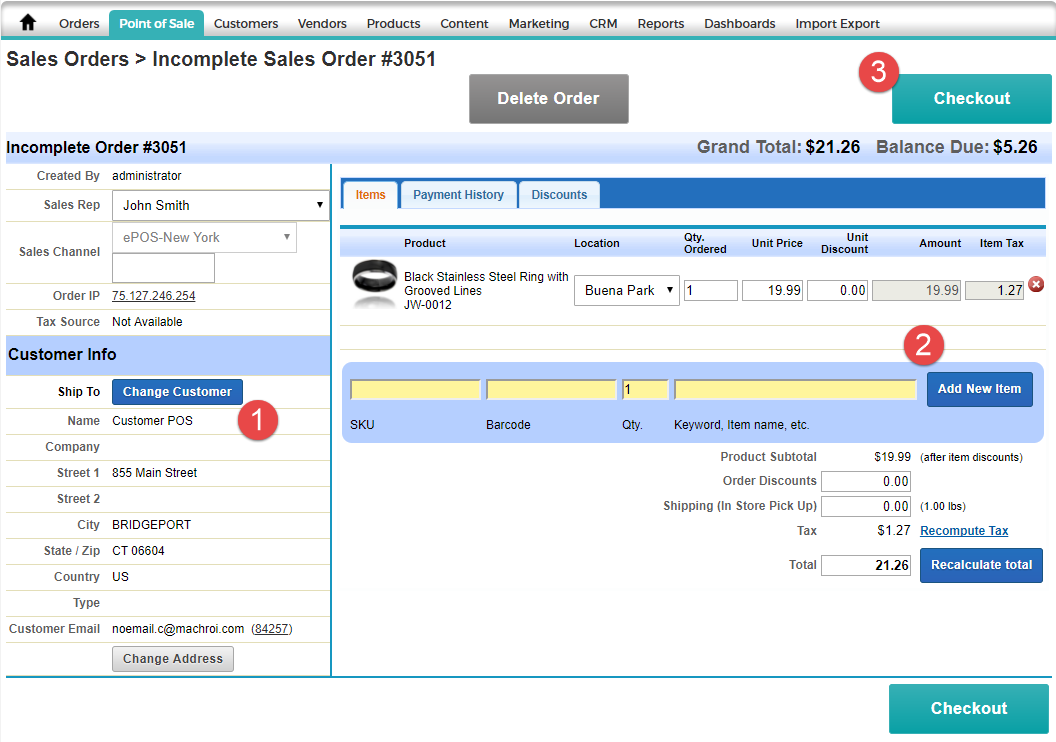Open the Content menu
This screenshot has height=742, width=1056.
click(x=464, y=24)
